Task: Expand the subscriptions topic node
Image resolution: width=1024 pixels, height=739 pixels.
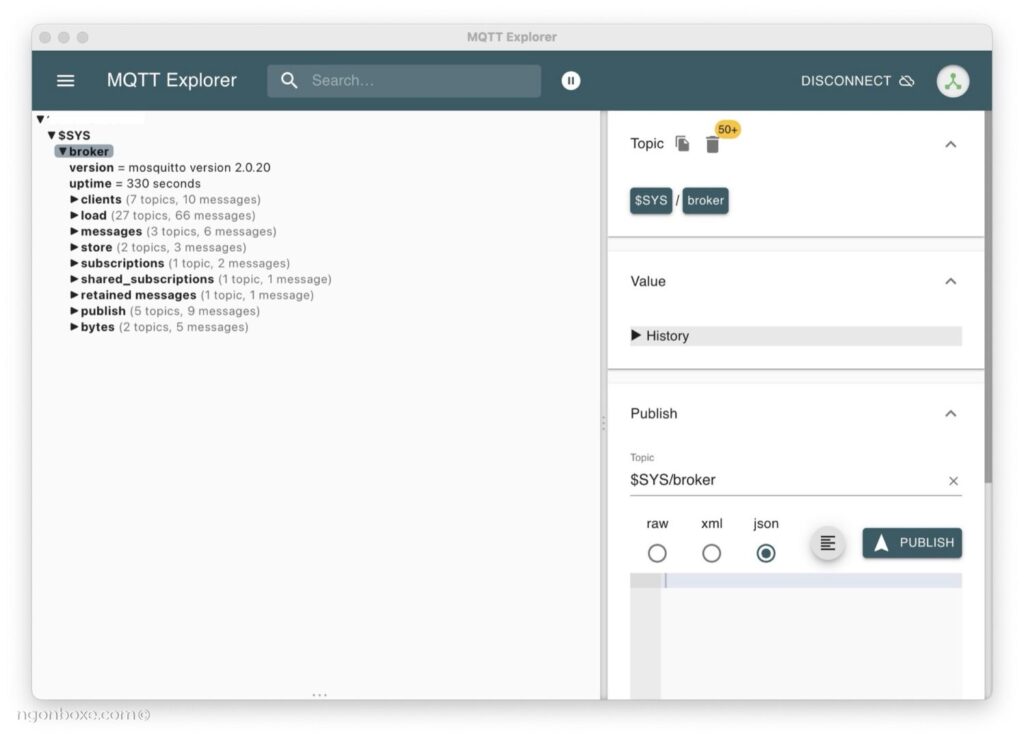Action: 74,263
